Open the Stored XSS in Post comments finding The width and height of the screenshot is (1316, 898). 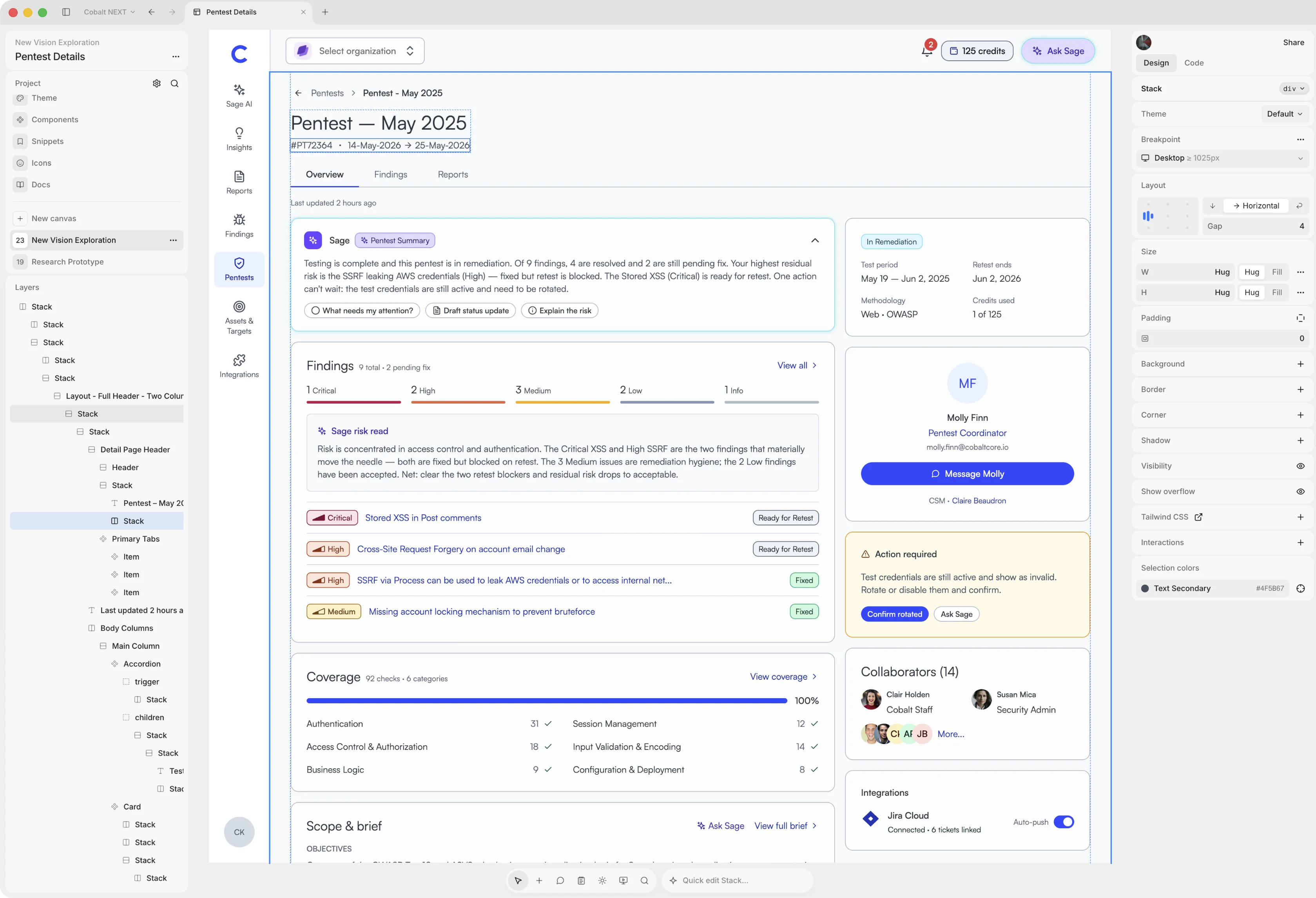pyautogui.click(x=423, y=518)
